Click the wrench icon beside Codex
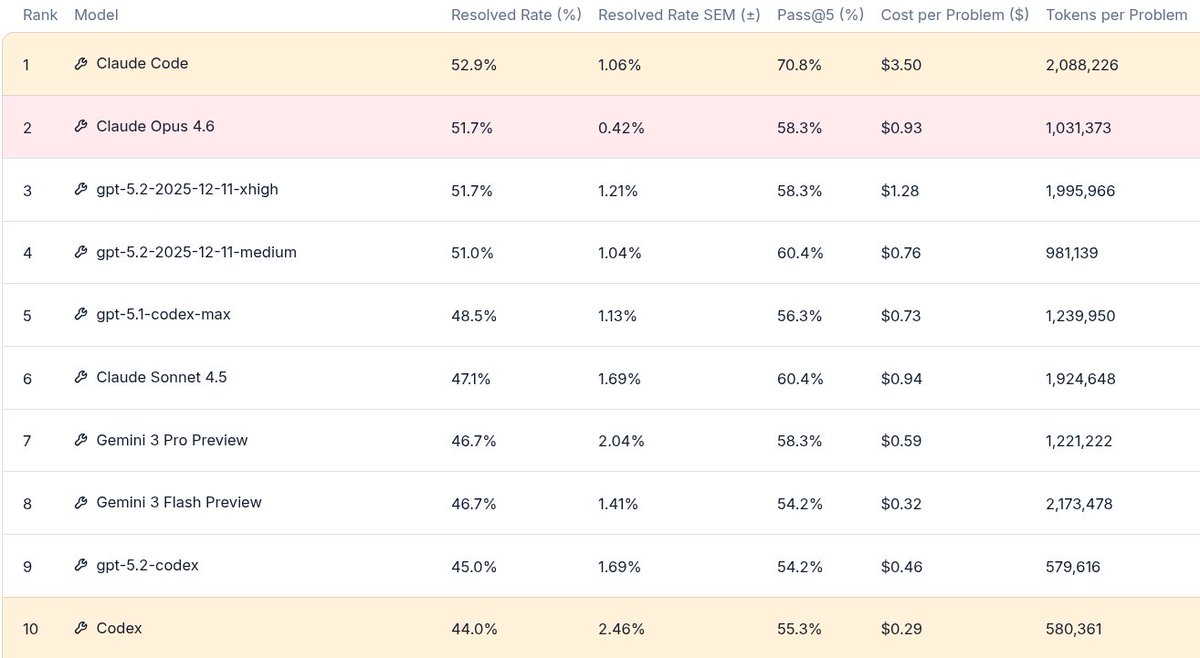The width and height of the screenshot is (1200, 658). 81,629
